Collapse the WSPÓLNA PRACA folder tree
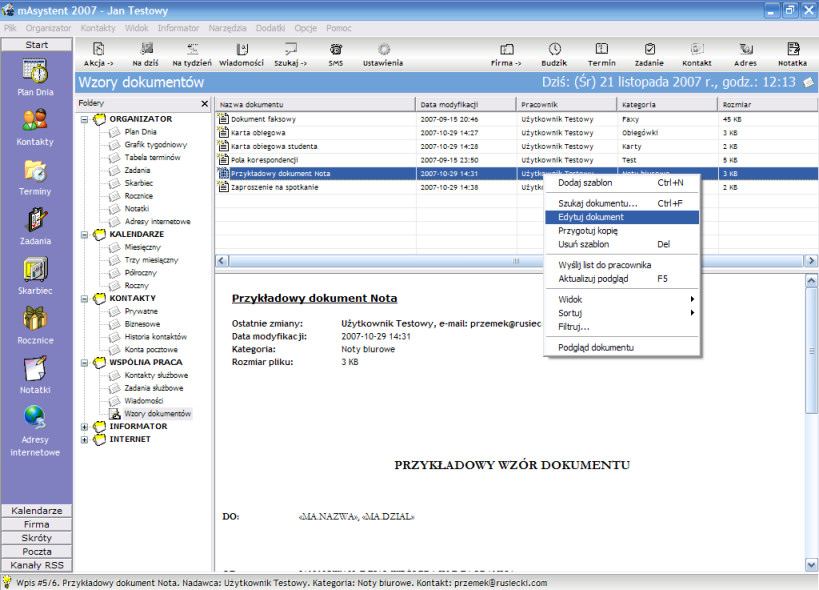 [84, 363]
